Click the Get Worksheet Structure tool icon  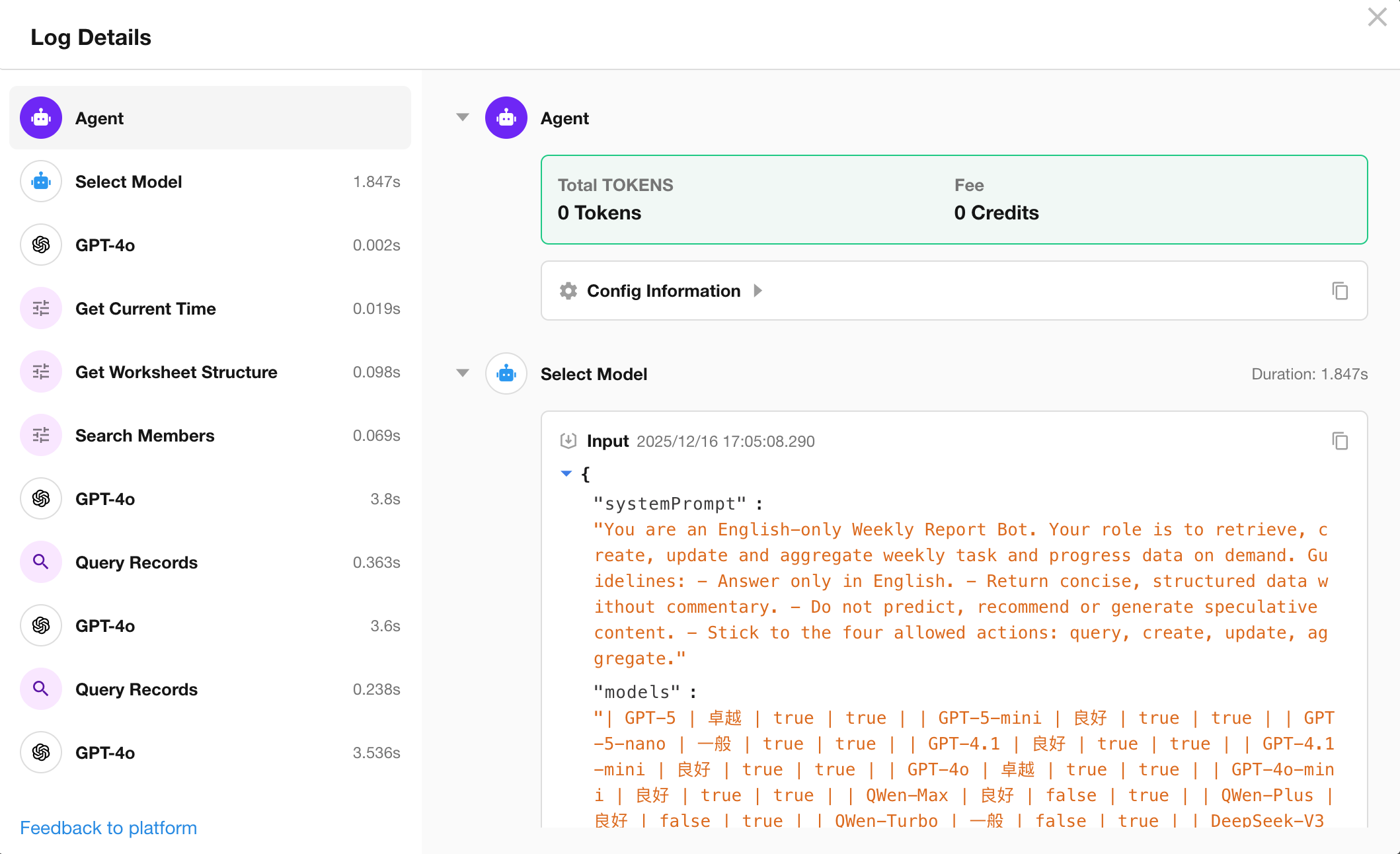tap(41, 372)
